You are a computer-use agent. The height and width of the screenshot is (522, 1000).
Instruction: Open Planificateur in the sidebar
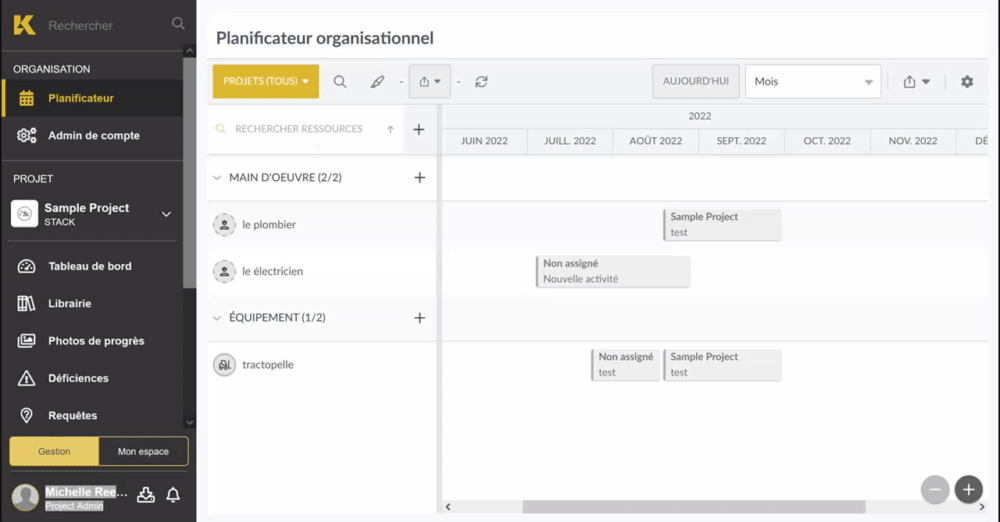(92, 98)
